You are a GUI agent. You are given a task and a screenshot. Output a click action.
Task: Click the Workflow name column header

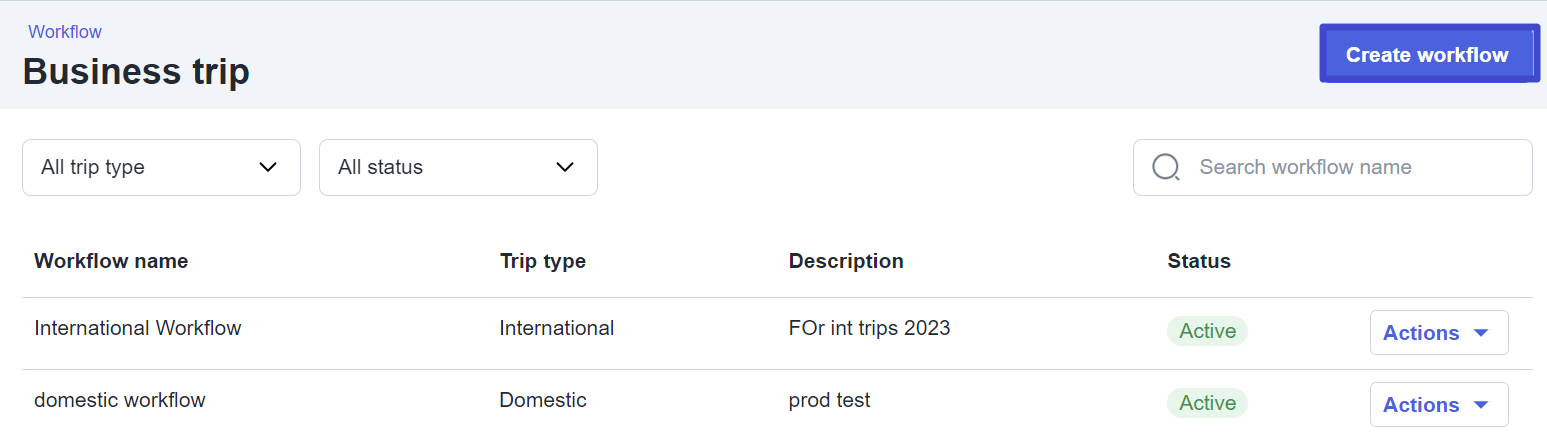click(111, 261)
